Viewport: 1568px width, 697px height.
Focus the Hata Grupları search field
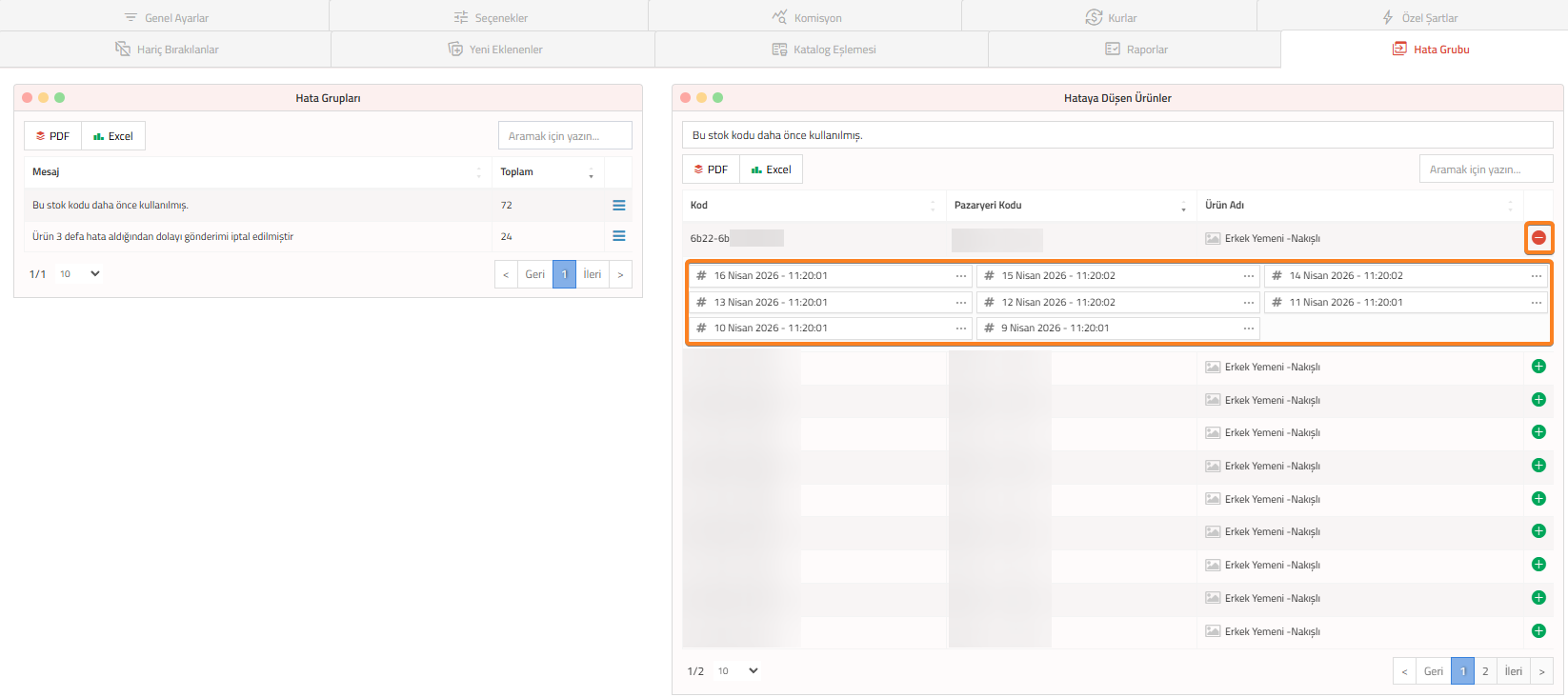pyautogui.click(x=565, y=136)
